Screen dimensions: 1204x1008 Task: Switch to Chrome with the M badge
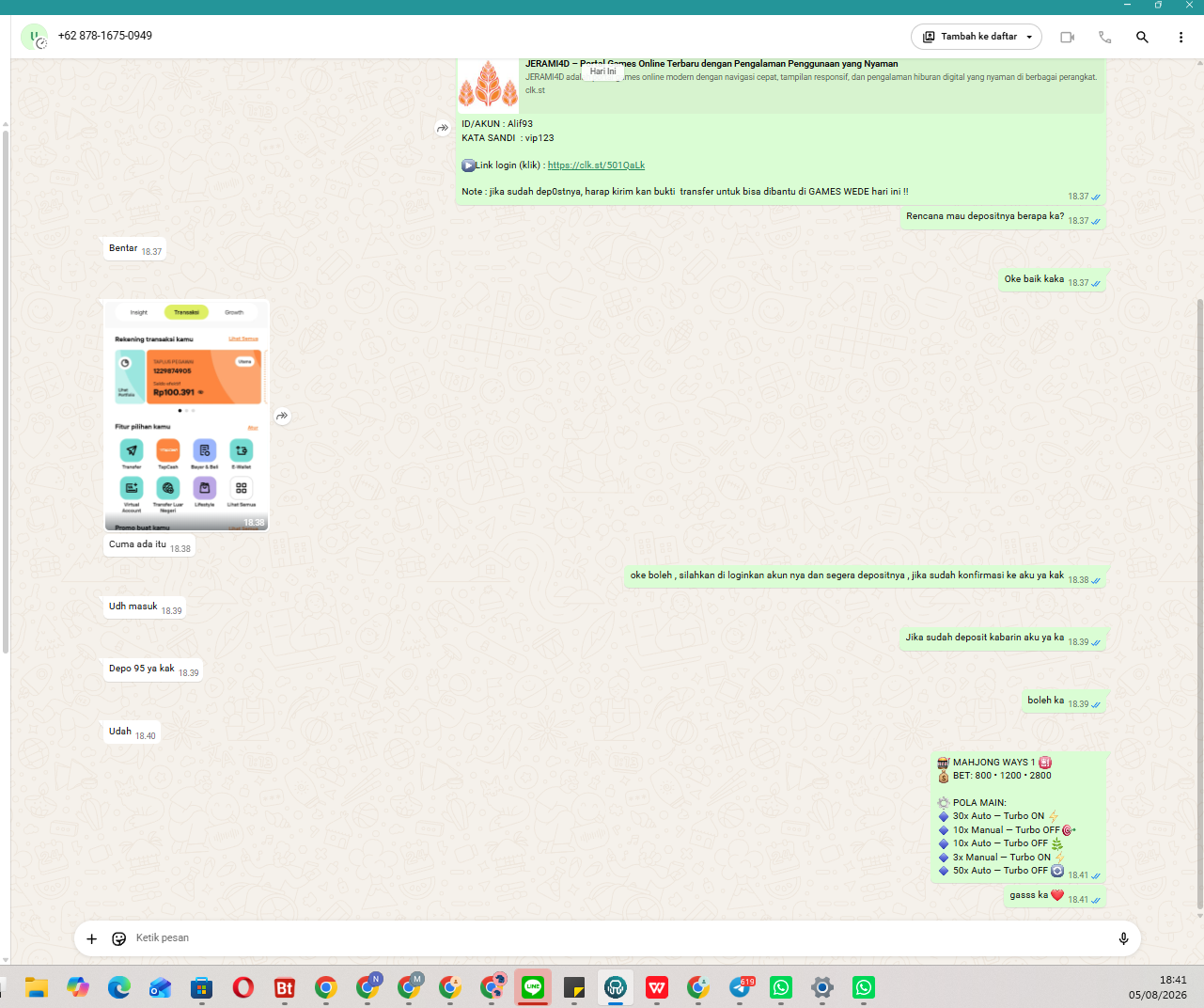[409, 987]
